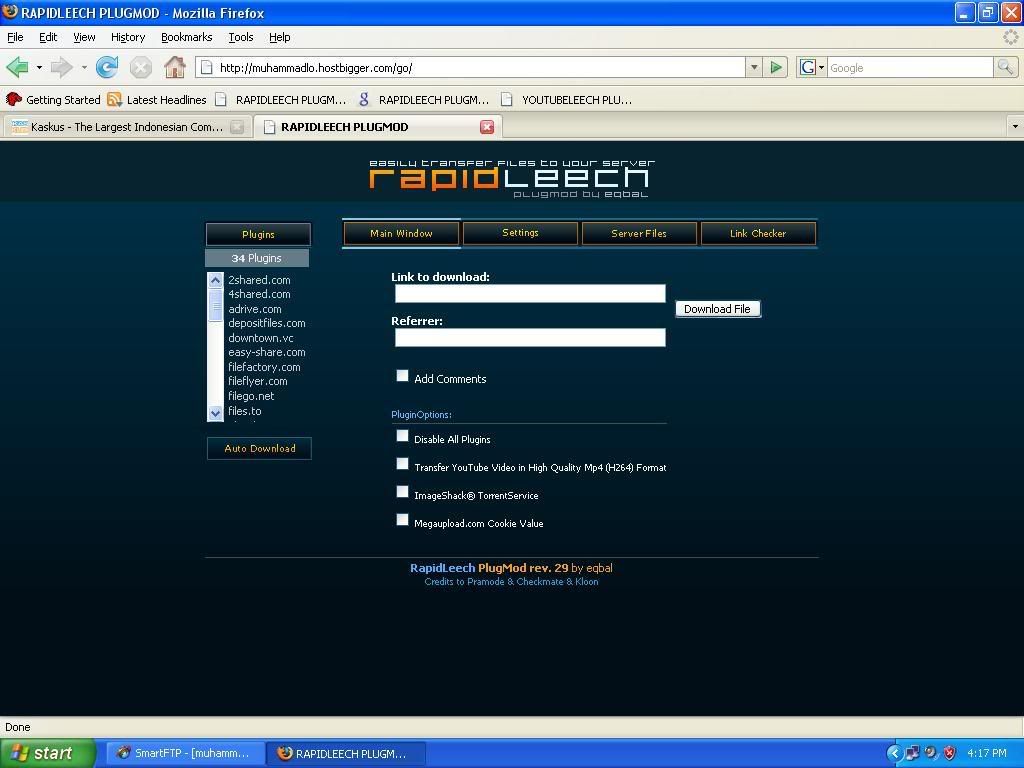Click the Stop loading button

pos(140,67)
